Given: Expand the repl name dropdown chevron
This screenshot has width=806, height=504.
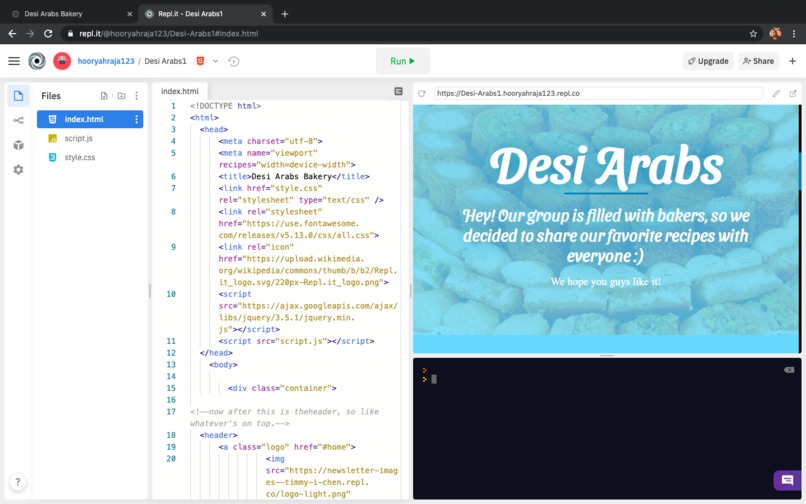Looking at the screenshot, I should tap(215, 61).
